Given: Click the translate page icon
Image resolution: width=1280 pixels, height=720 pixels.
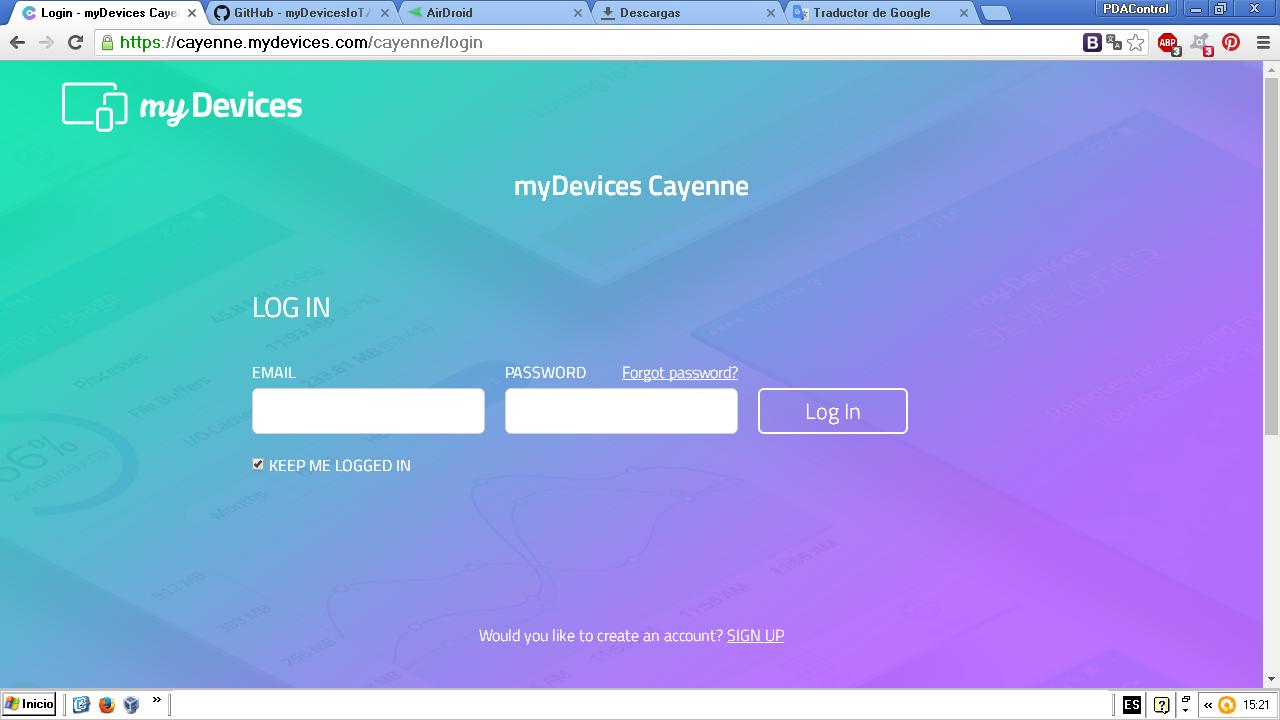Looking at the screenshot, I should 1113,42.
